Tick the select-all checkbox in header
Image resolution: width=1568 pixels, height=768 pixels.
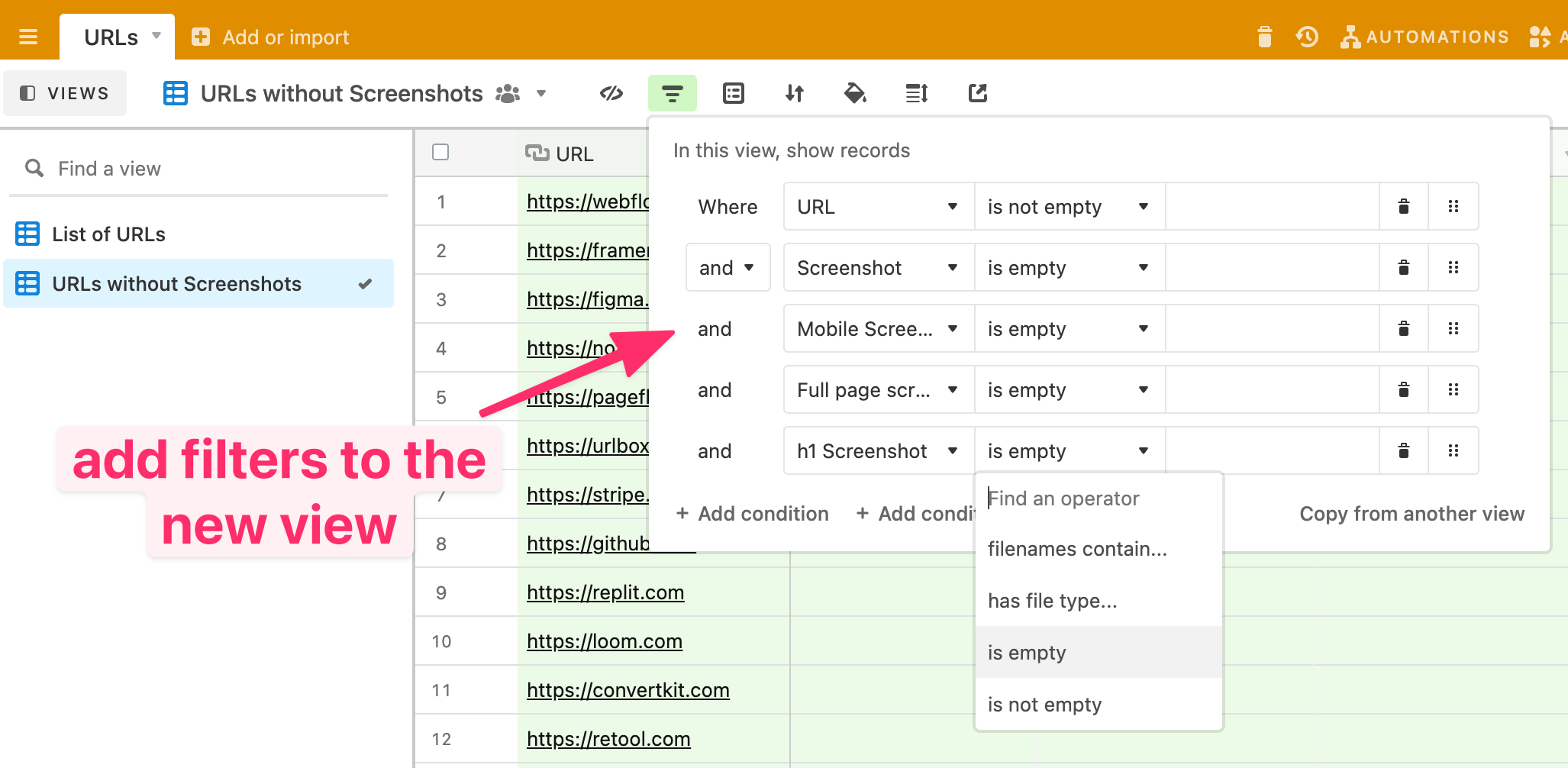coord(441,152)
